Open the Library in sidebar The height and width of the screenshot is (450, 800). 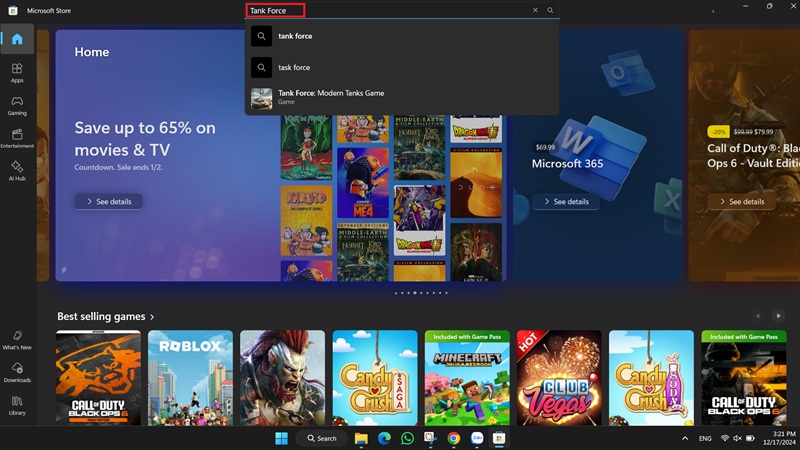pos(17,404)
